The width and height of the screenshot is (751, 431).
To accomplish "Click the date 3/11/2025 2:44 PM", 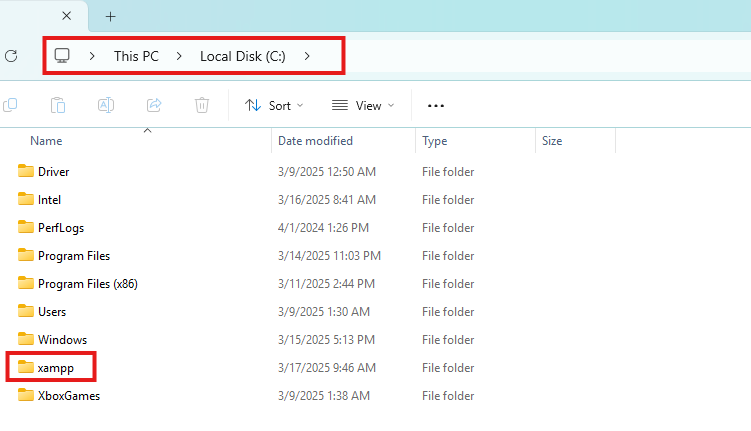I will coord(326,284).
